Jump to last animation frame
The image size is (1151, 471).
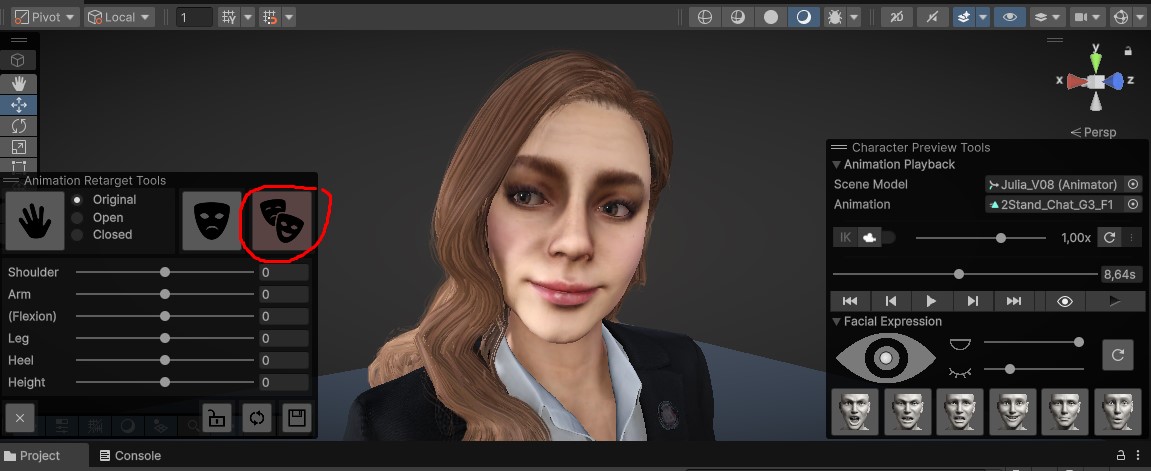point(1014,301)
